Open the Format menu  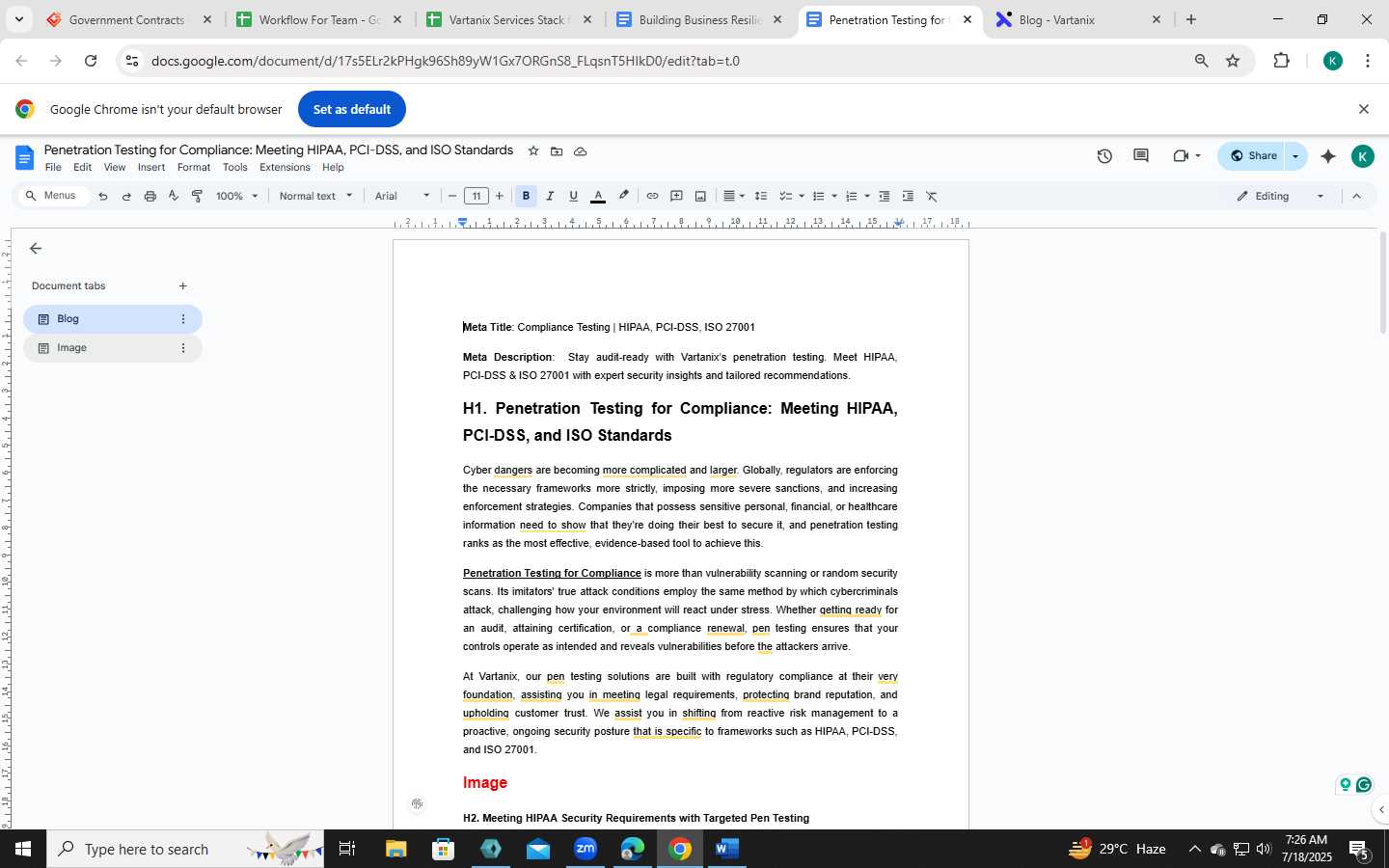194,167
